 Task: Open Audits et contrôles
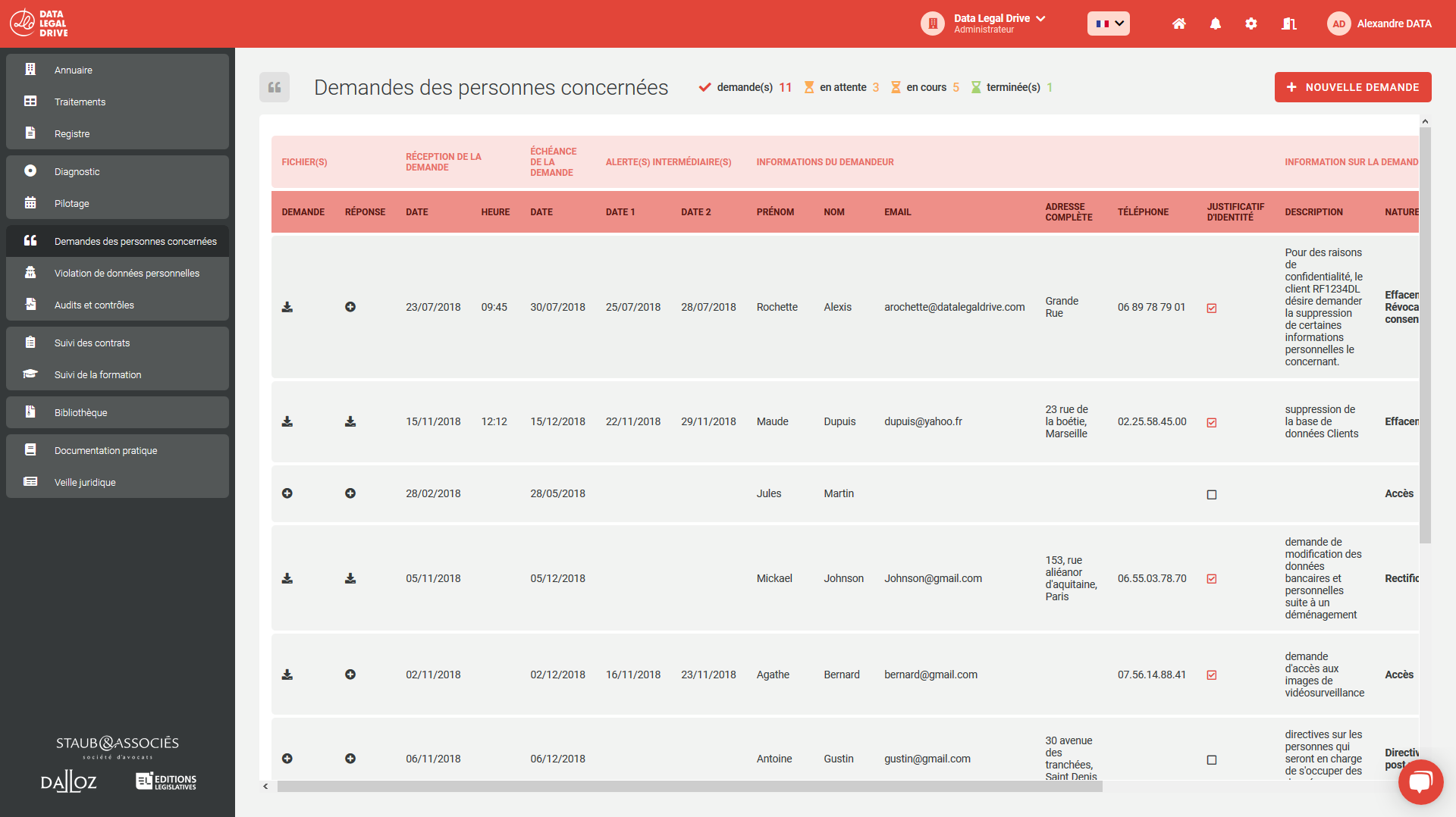(x=118, y=305)
